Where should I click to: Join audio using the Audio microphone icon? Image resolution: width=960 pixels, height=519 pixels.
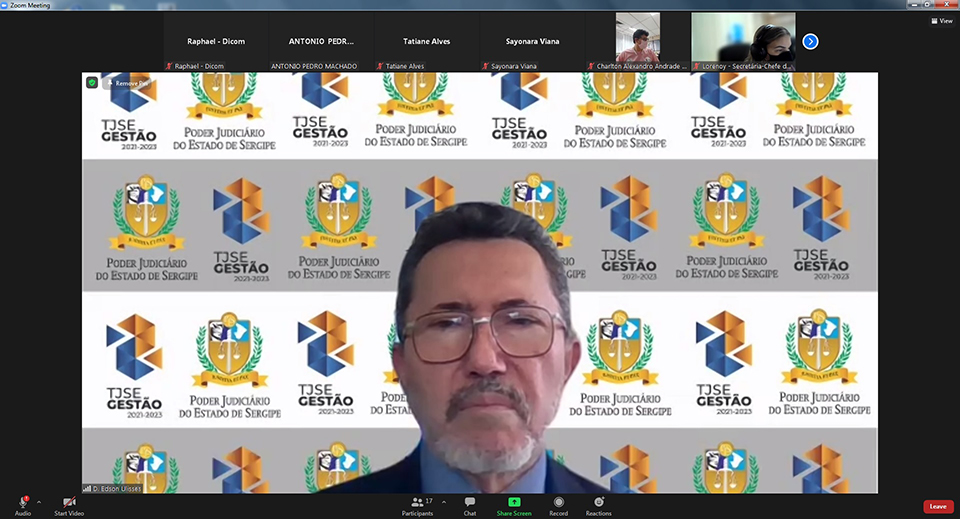pos(22,502)
